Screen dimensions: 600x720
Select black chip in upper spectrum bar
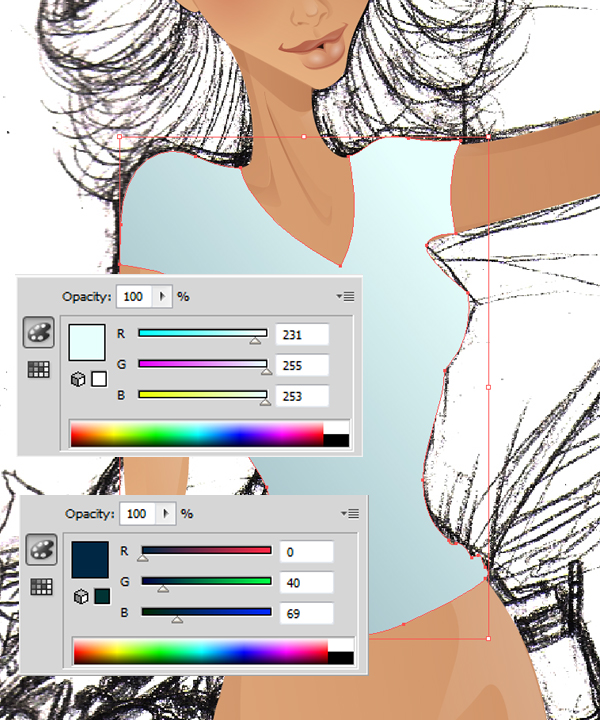click(x=336, y=440)
